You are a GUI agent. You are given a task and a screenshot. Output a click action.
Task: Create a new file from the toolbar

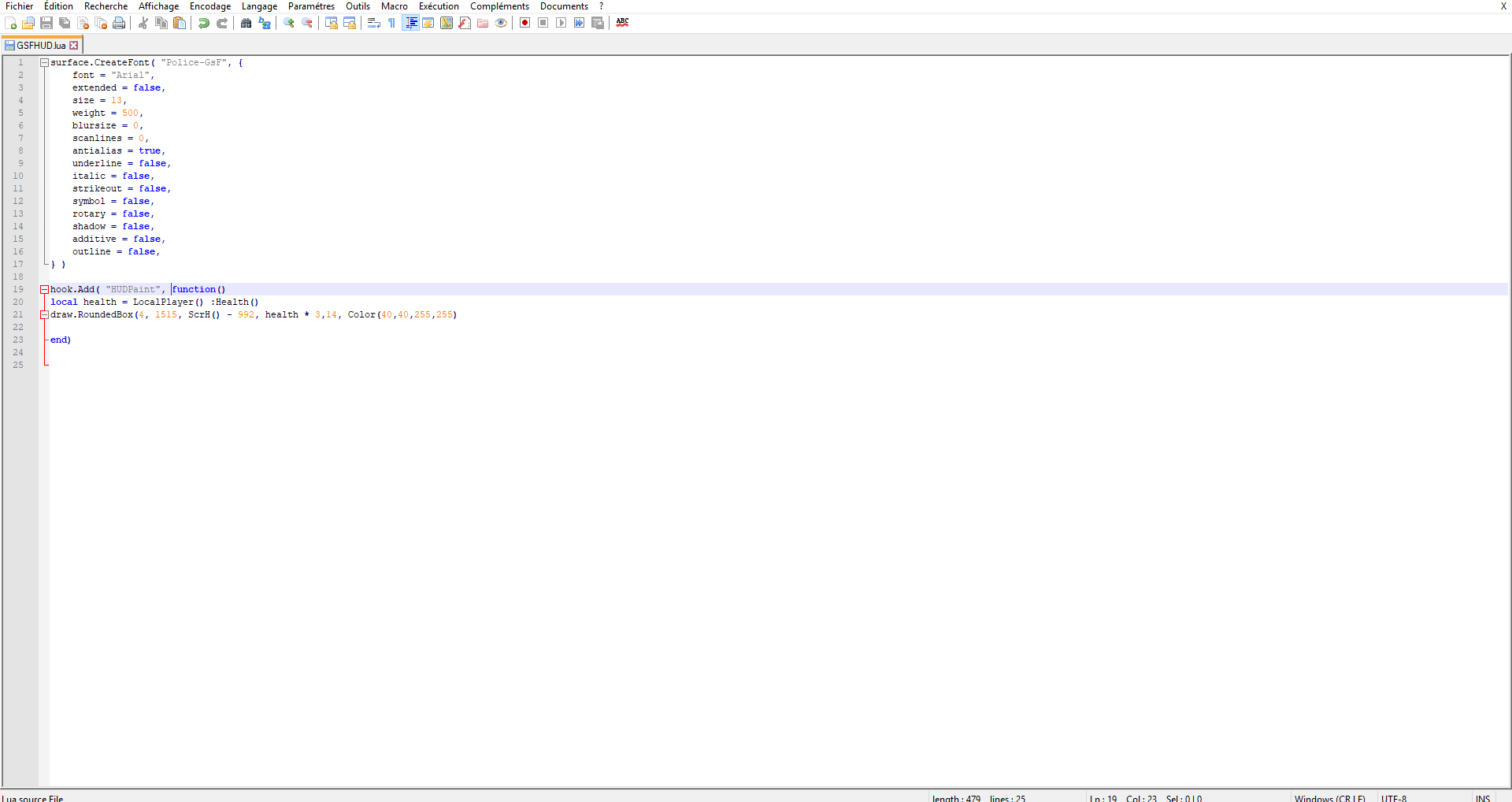10,23
